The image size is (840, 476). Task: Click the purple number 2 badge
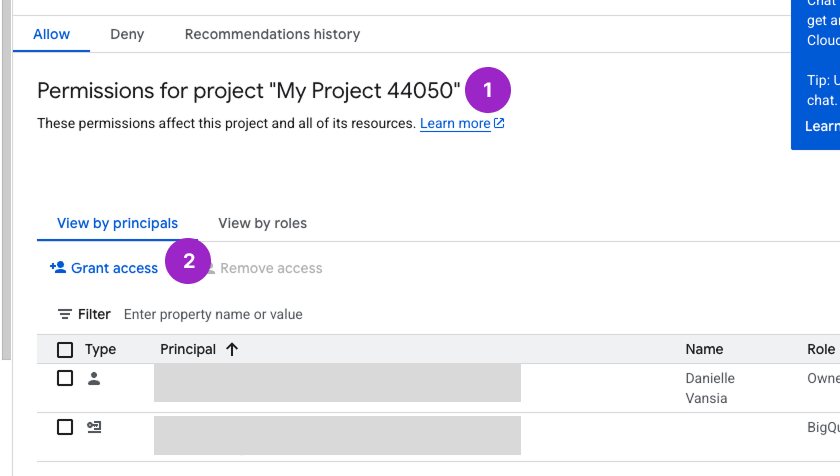tap(188, 262)
